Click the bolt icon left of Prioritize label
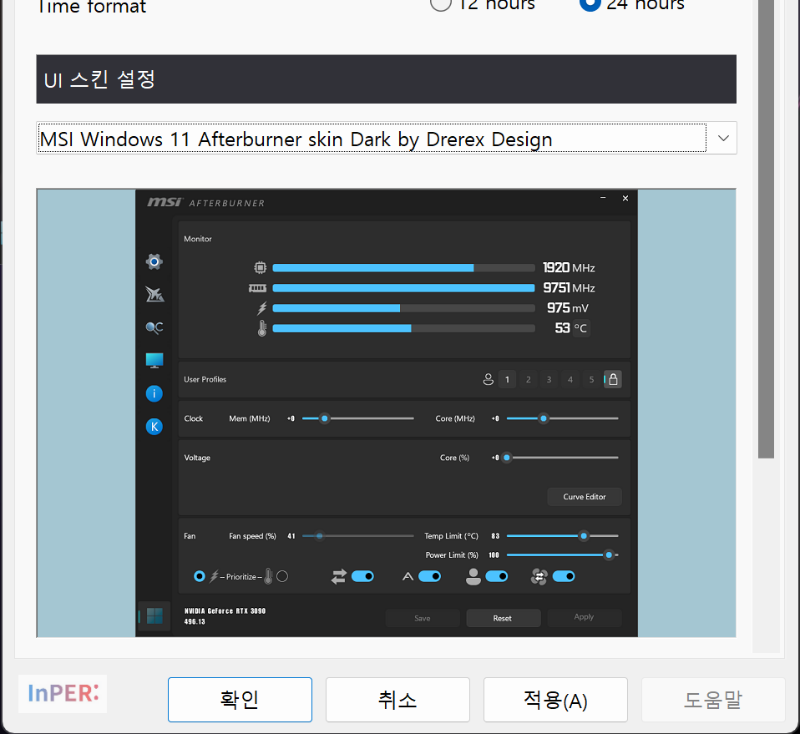 (x=214, y=576)
